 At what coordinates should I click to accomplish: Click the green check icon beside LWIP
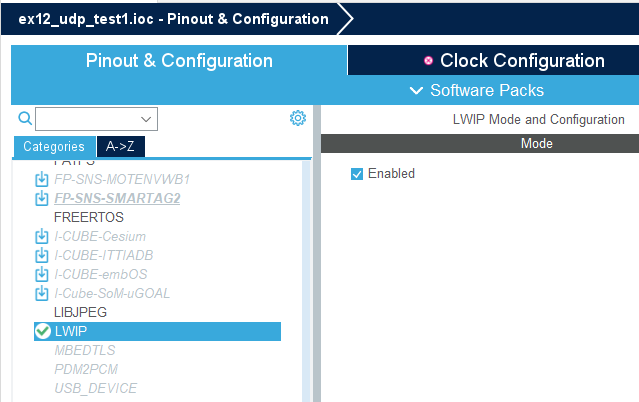(43, 331)
